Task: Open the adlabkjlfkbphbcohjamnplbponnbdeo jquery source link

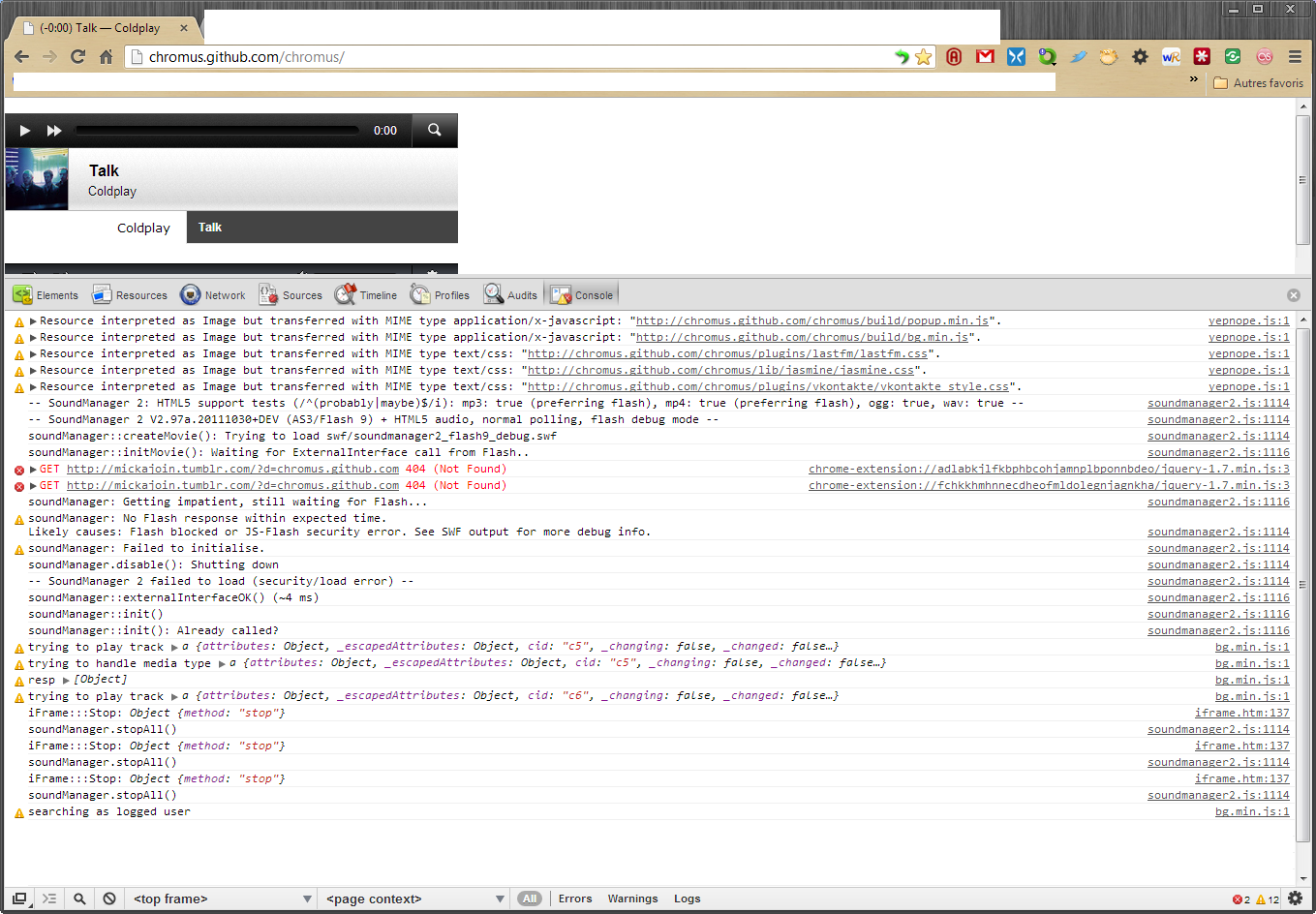Action: pyautogui.click(x=1049, y=469)
